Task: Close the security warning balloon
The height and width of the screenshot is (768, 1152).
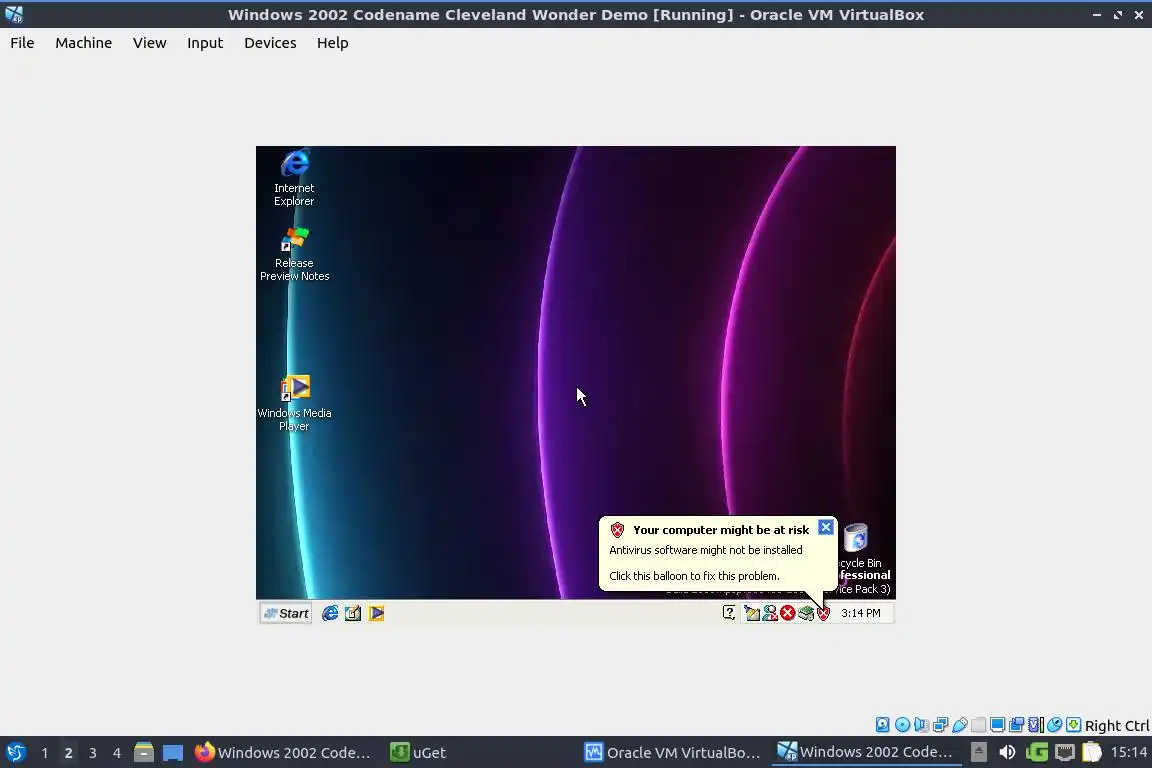Action: 826,528
